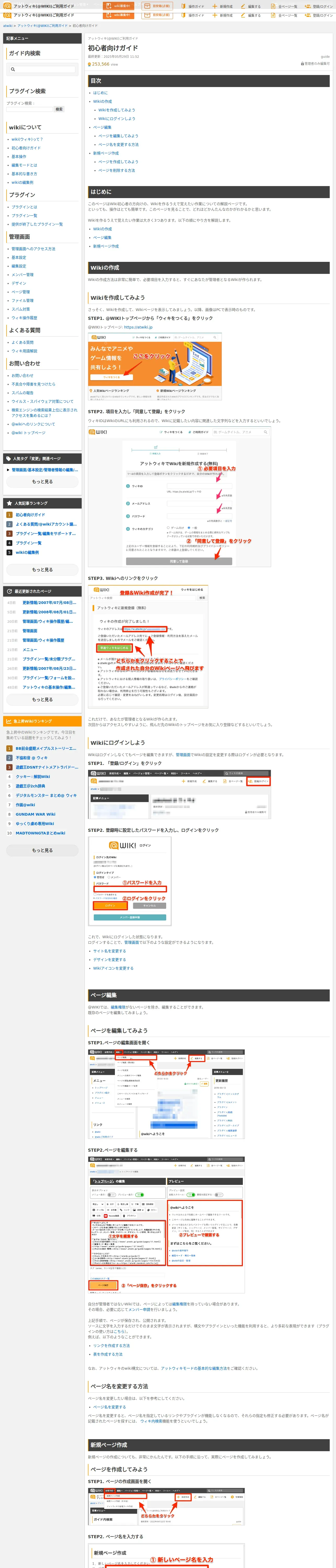Open 作画@wiki ranking link
Image resolution: width=336 pixels, height=1568 pixels.
point(26,805)
